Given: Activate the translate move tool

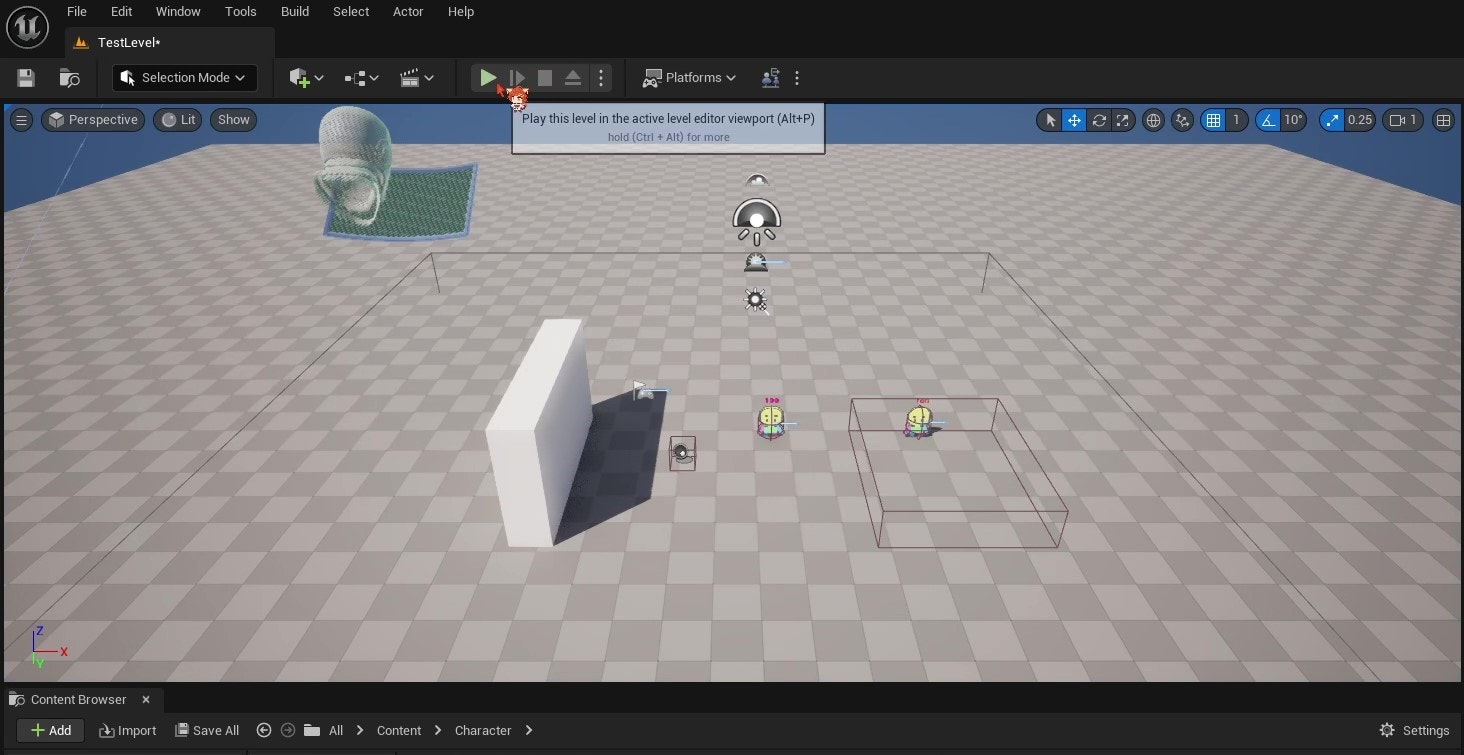Looking at the screenshot, I should 1074,120.
